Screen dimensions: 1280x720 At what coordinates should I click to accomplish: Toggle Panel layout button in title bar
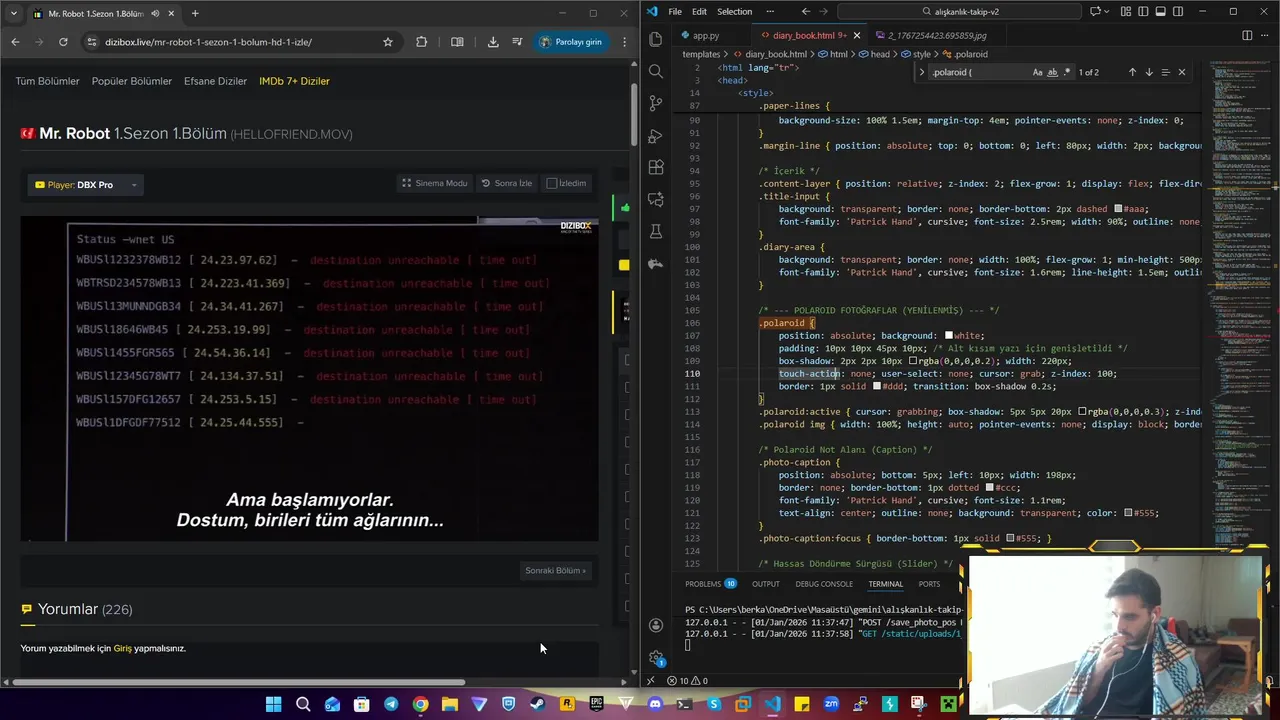click(1160, 12)
